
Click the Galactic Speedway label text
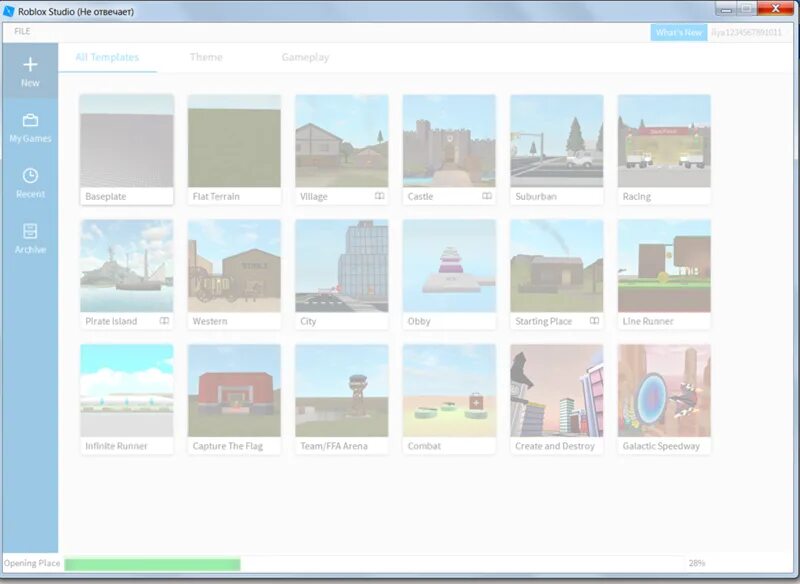point(661,446)
